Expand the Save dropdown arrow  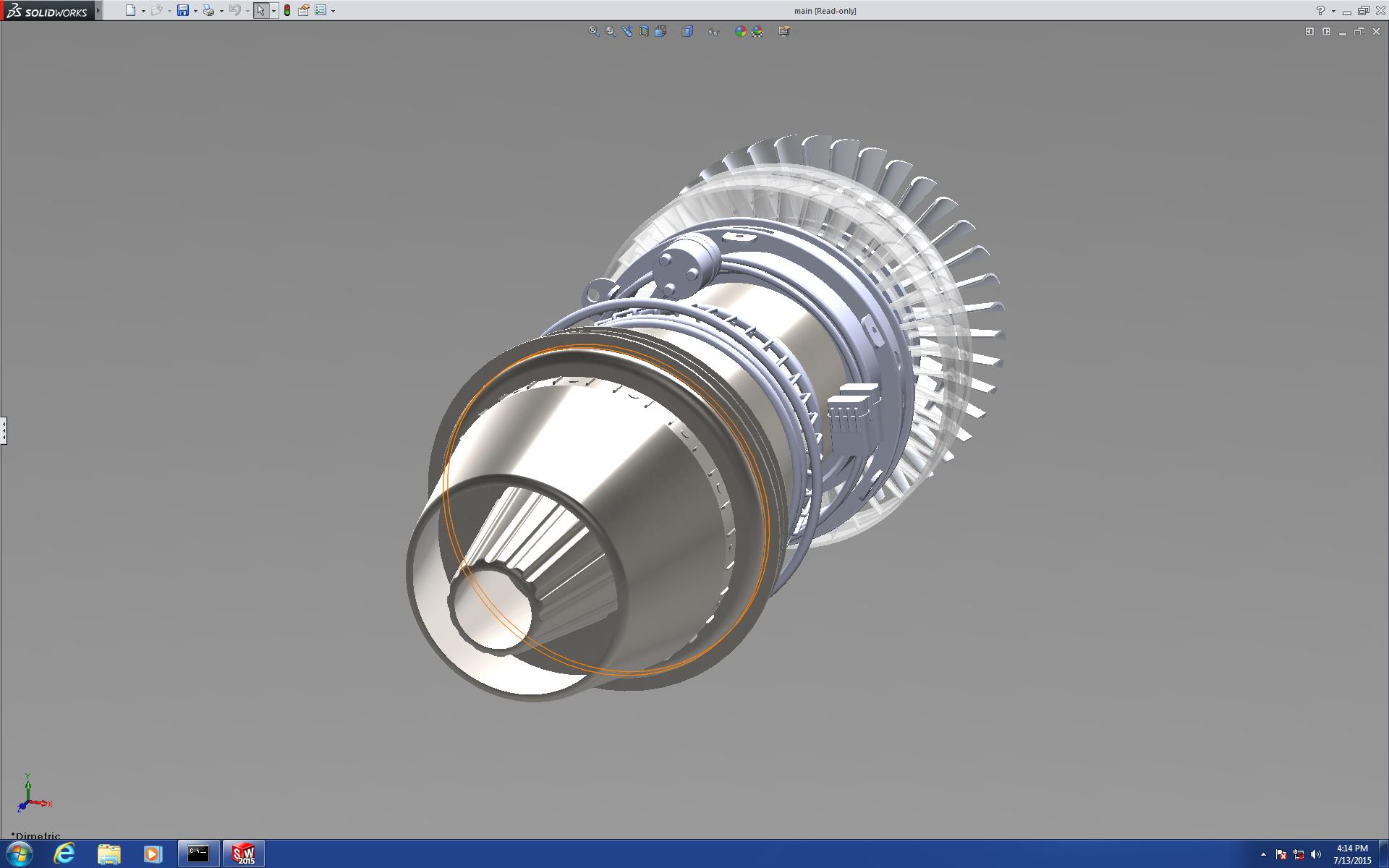click(195, 11)
